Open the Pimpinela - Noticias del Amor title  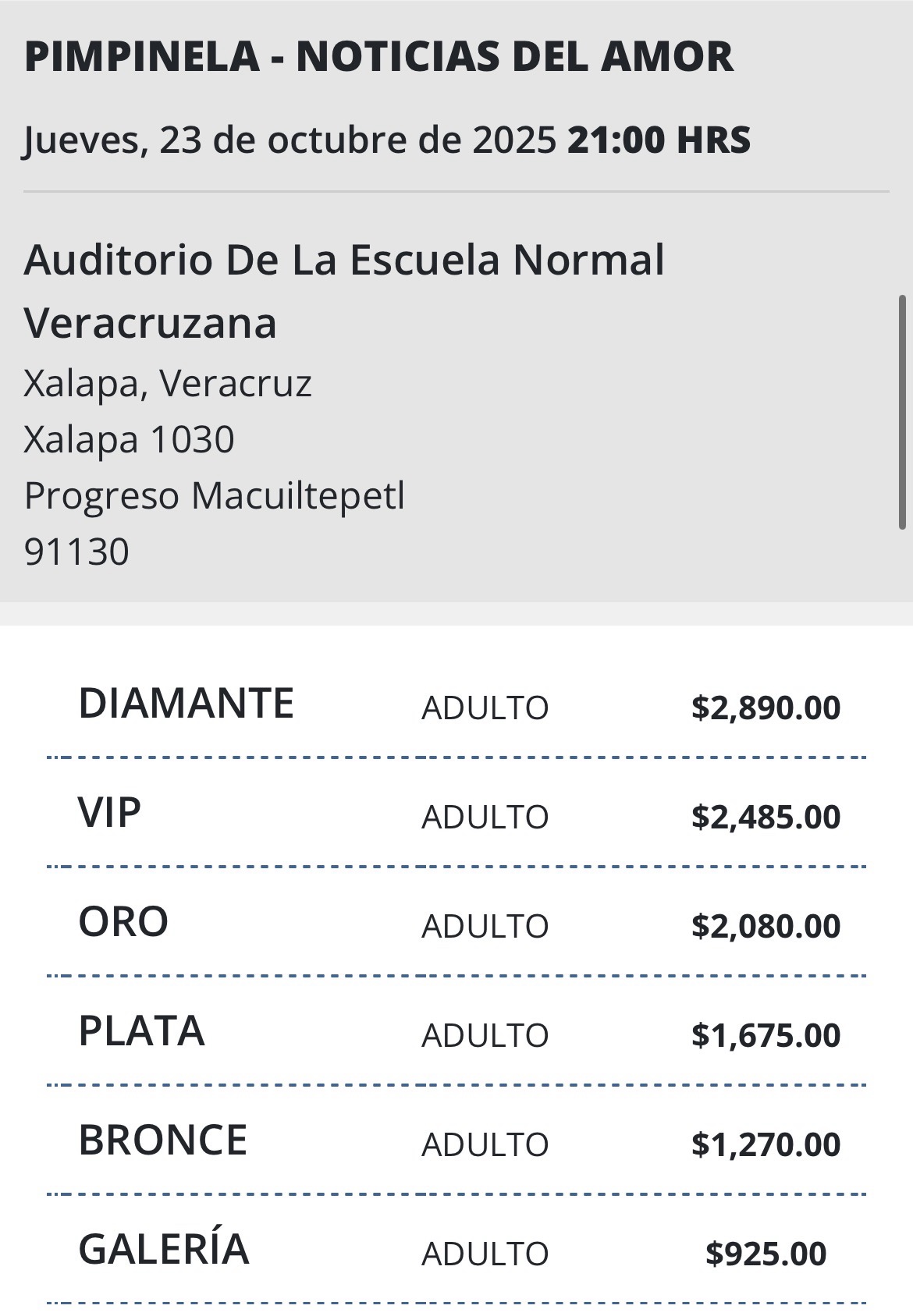tap(379, 56)
